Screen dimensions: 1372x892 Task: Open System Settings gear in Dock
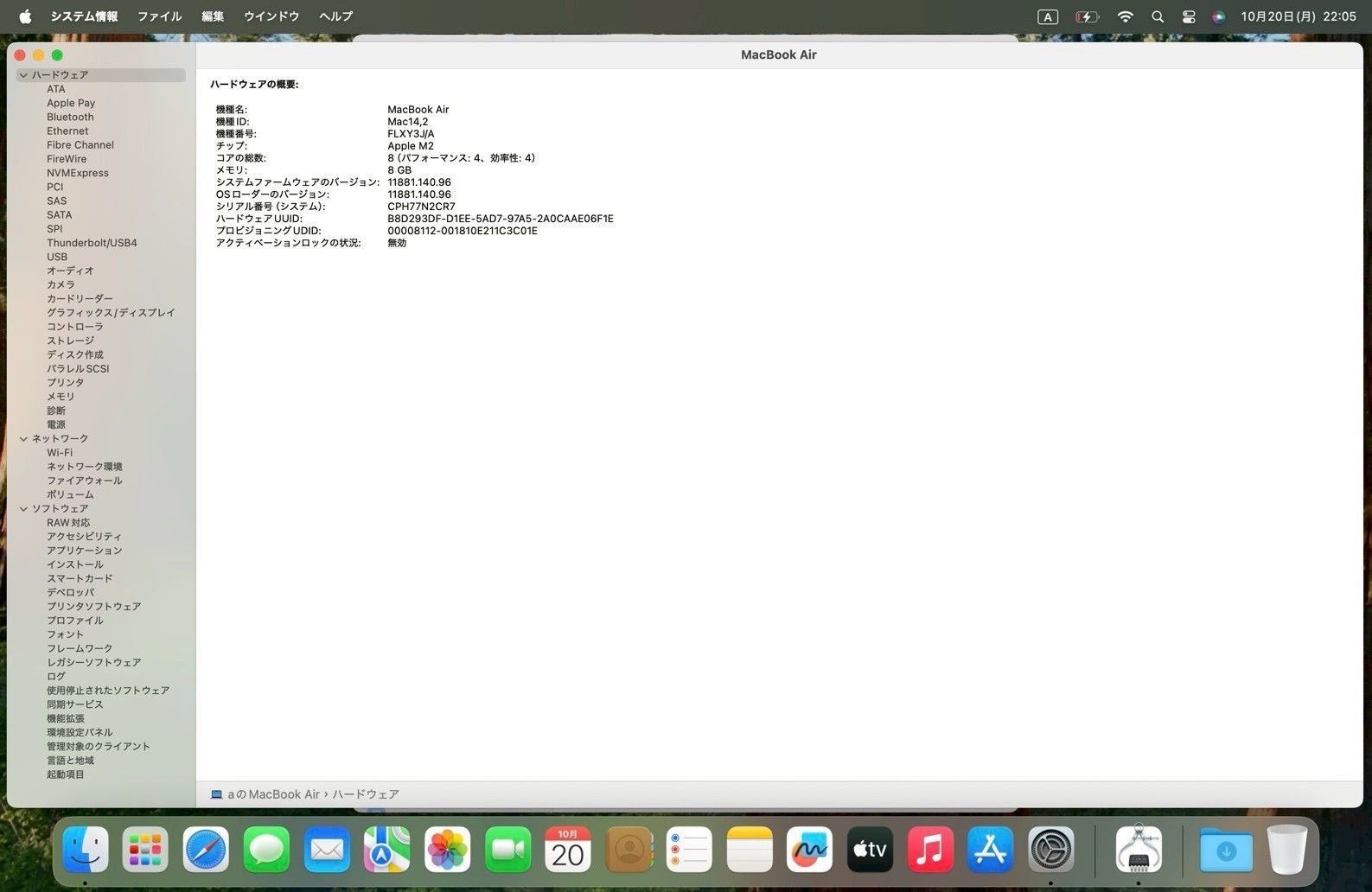coord(1051,851)
